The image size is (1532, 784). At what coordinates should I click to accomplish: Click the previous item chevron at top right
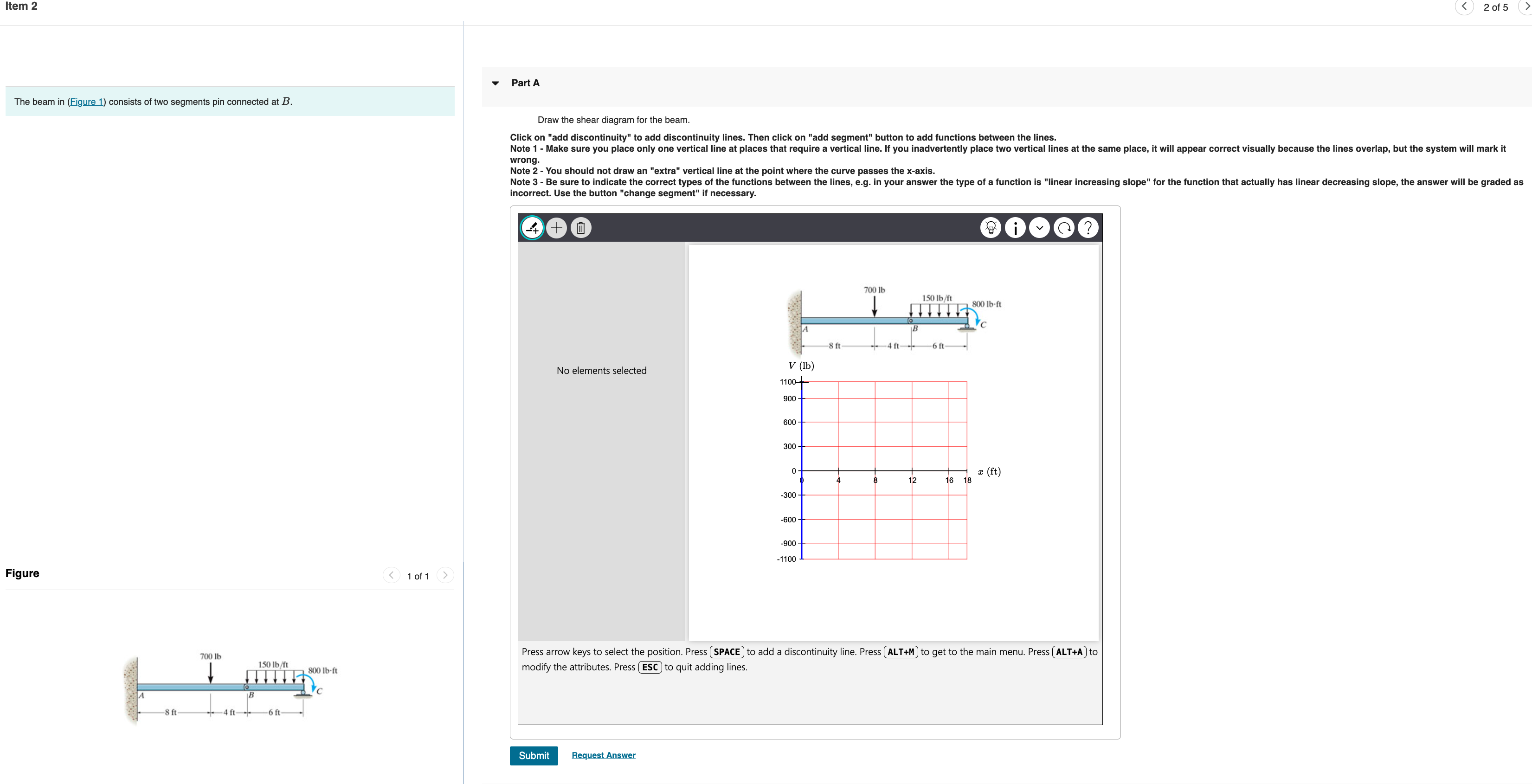1465,7
